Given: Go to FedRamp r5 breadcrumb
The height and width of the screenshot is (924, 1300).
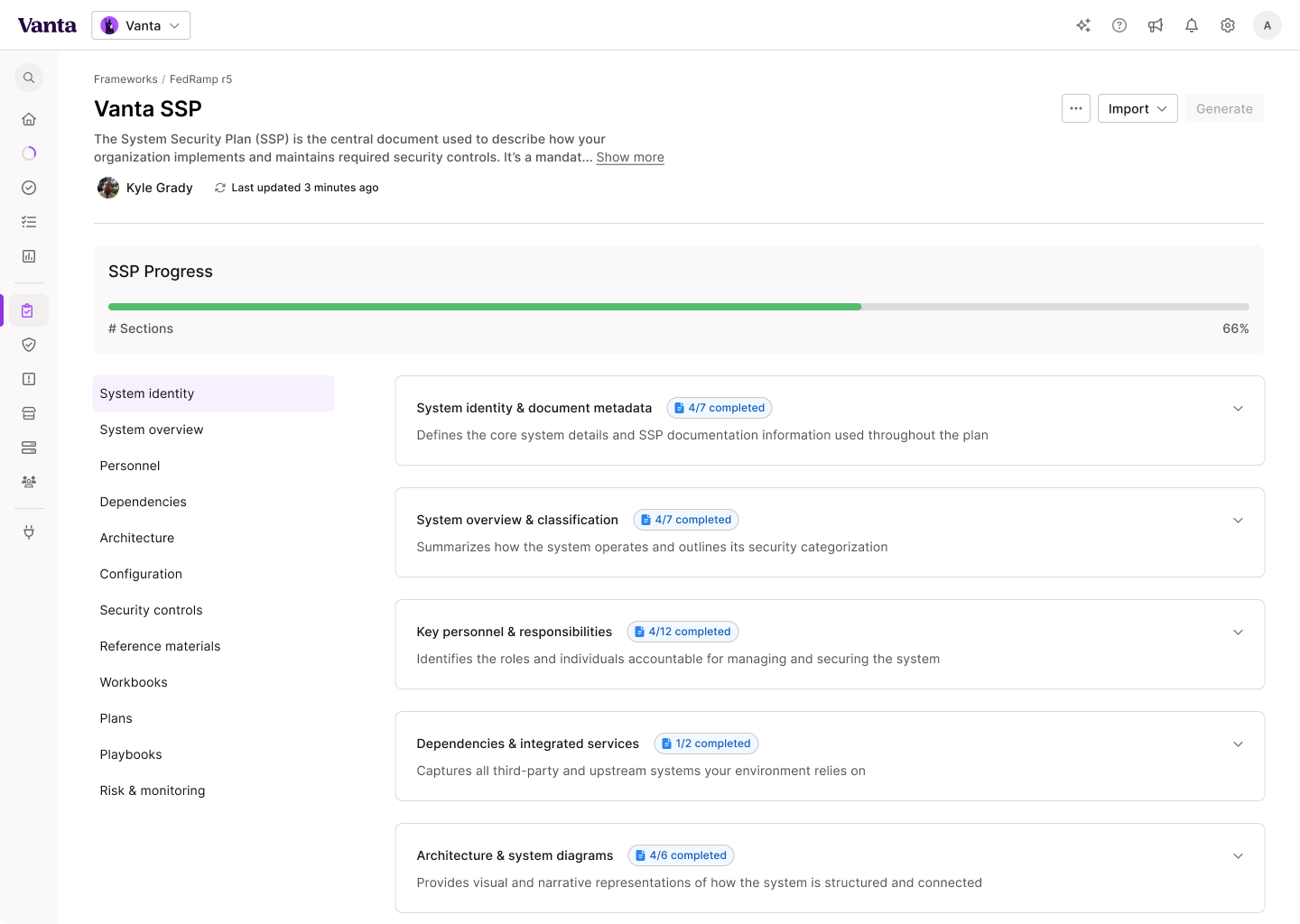Looking at the screenshot, I should (x=200, y=79).
